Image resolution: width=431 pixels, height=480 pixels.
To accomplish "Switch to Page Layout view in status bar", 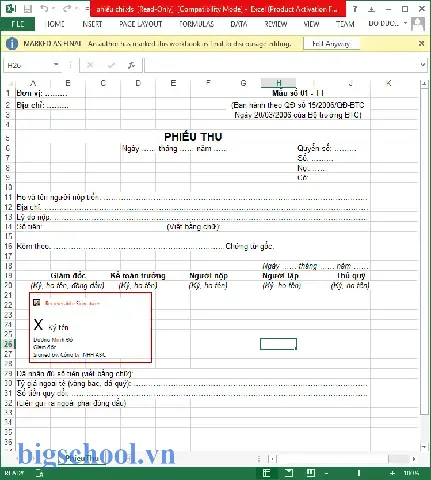I will tap(289, 473).
